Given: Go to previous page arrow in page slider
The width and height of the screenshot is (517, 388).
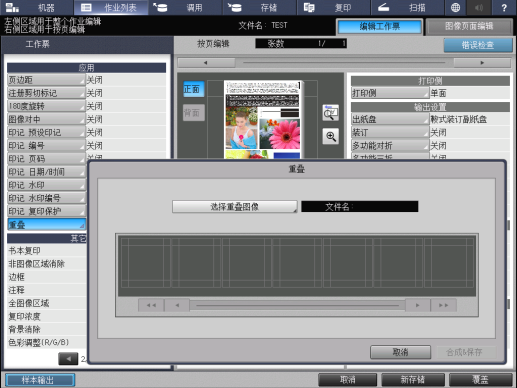Looking at the screenshot, I should click(x=206, y=62).
